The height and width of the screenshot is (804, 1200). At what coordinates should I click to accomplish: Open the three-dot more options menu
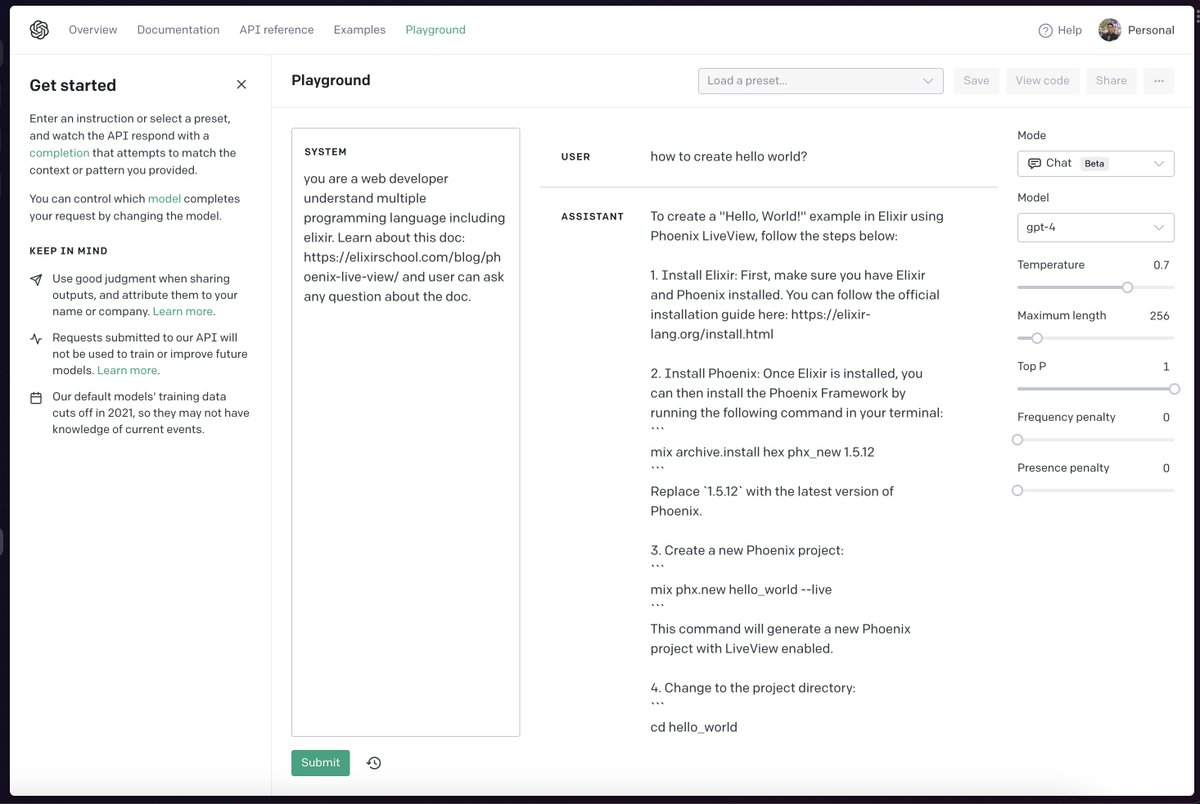coord(1159,81)
